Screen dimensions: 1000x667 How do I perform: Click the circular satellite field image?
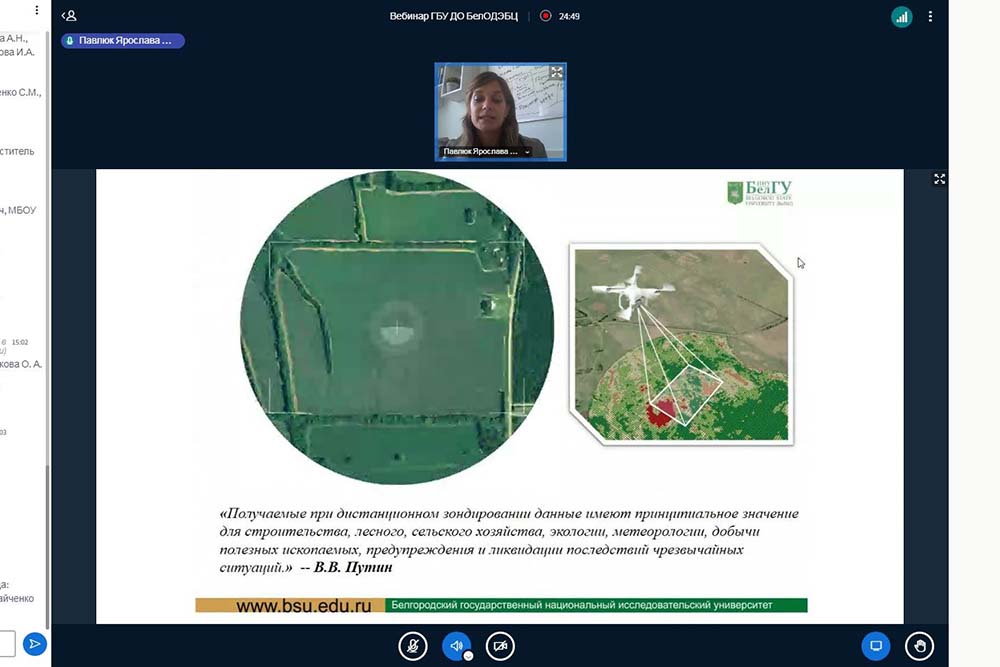click(x=397, y=328)
